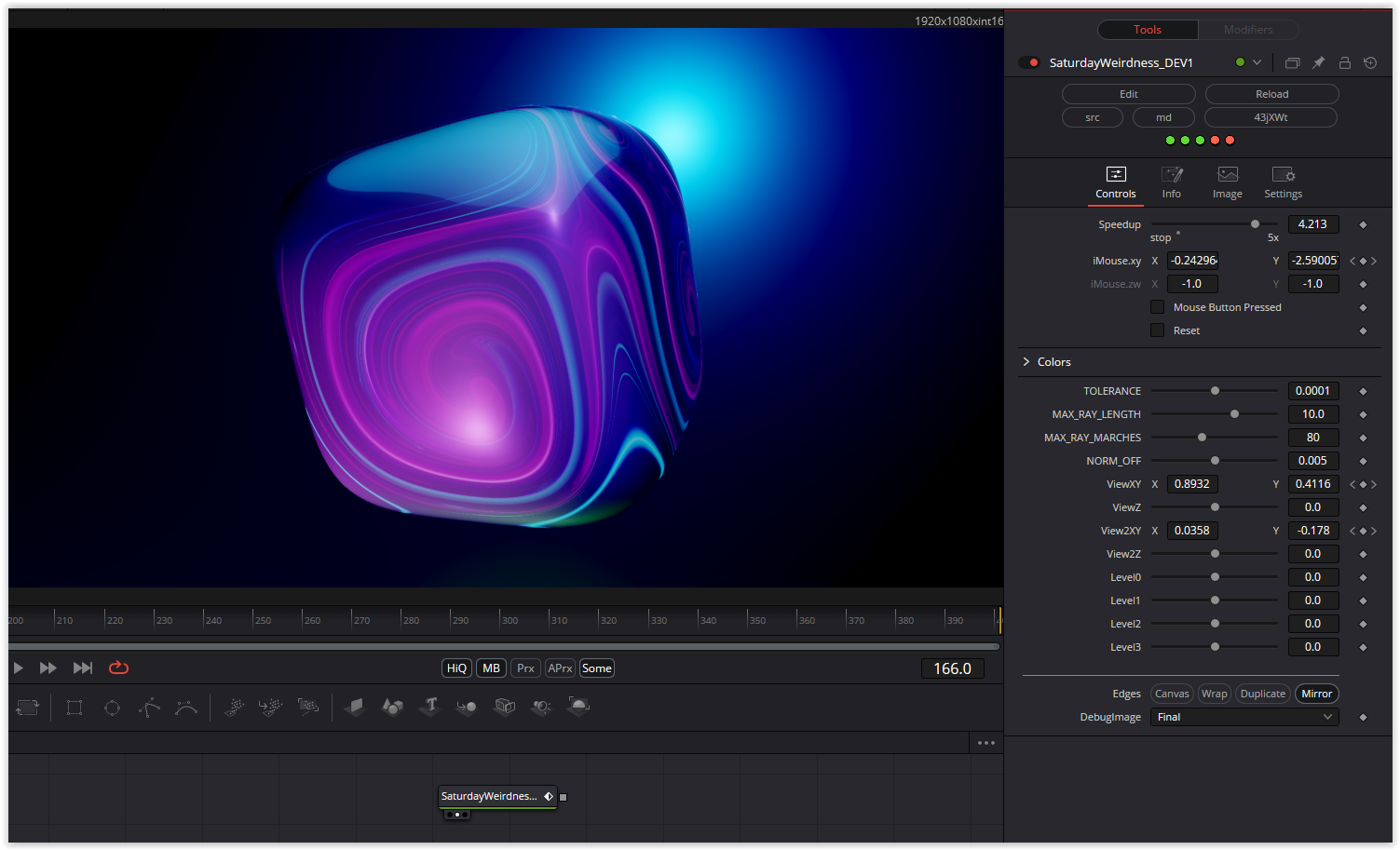Screen dimensions: 1400x850
Task: Lock the SaturdayWeirdness_DEV1 tool
Action: point(1344,62)
